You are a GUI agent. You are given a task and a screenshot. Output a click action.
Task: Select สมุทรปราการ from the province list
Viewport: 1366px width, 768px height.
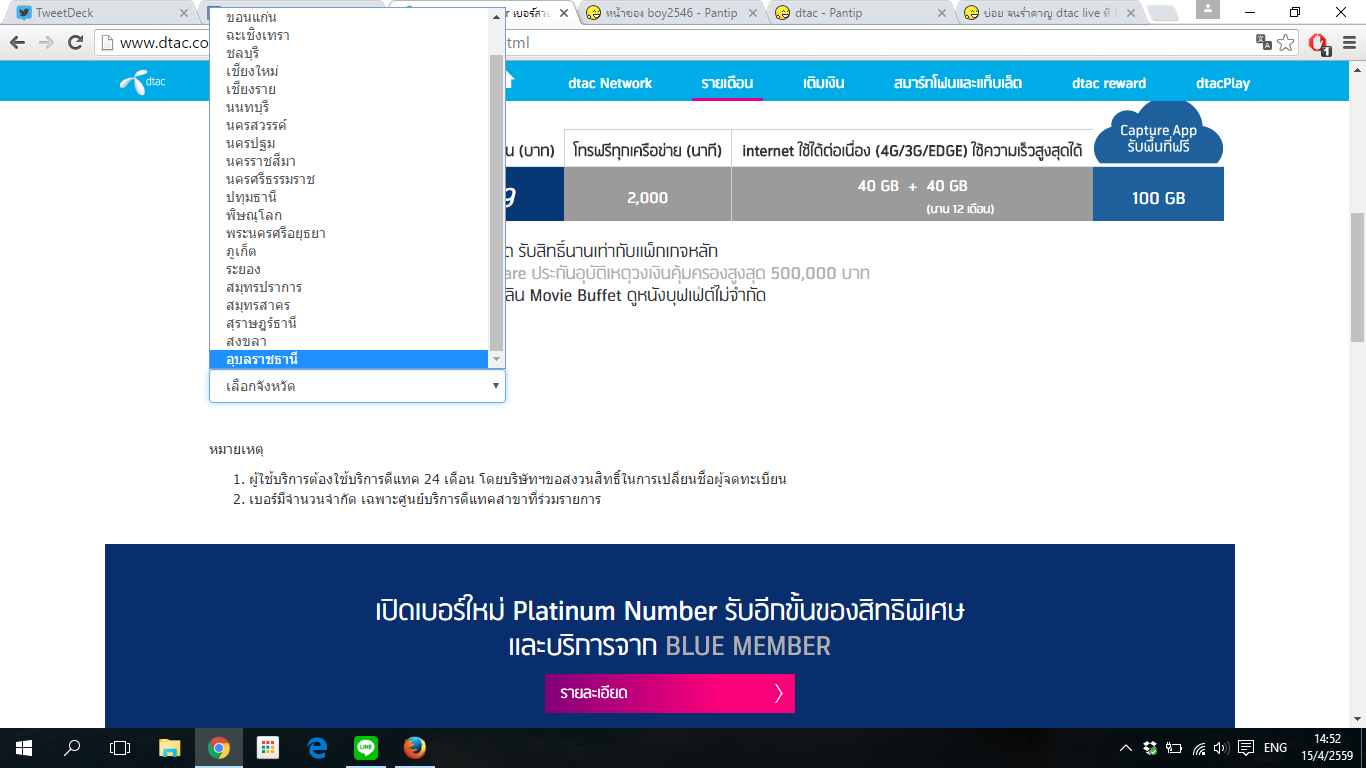click(x=349, y=287)
